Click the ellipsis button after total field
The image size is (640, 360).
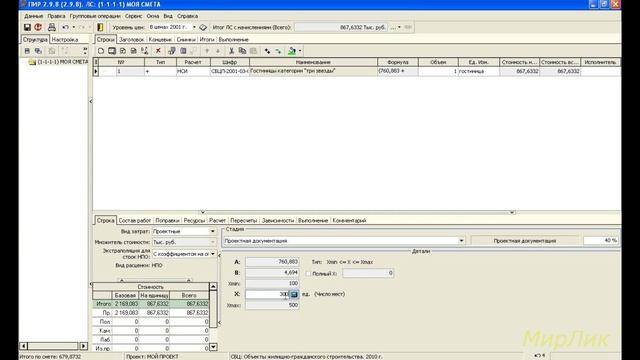point(393,27)
